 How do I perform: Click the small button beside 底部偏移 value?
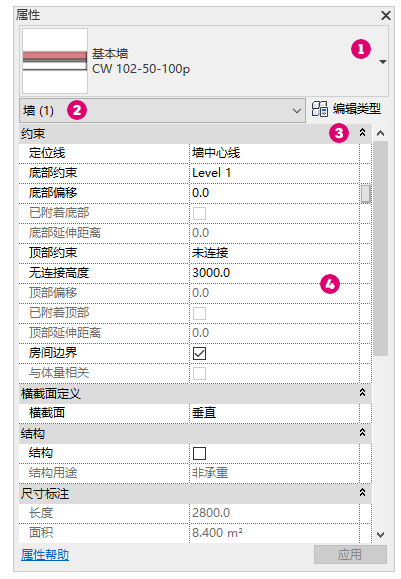point(366,193)
